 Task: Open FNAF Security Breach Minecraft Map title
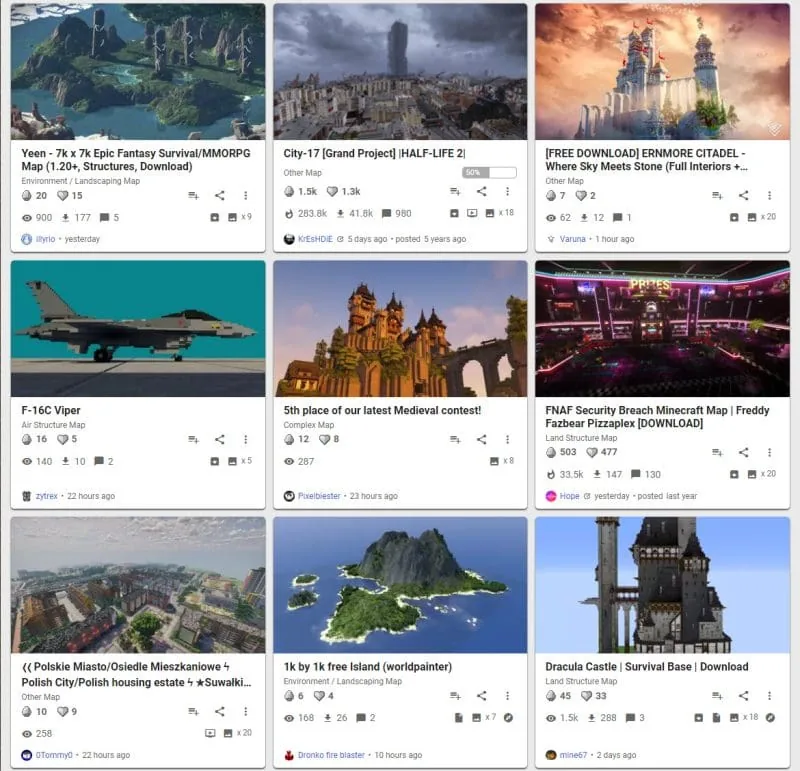point(657,417)
